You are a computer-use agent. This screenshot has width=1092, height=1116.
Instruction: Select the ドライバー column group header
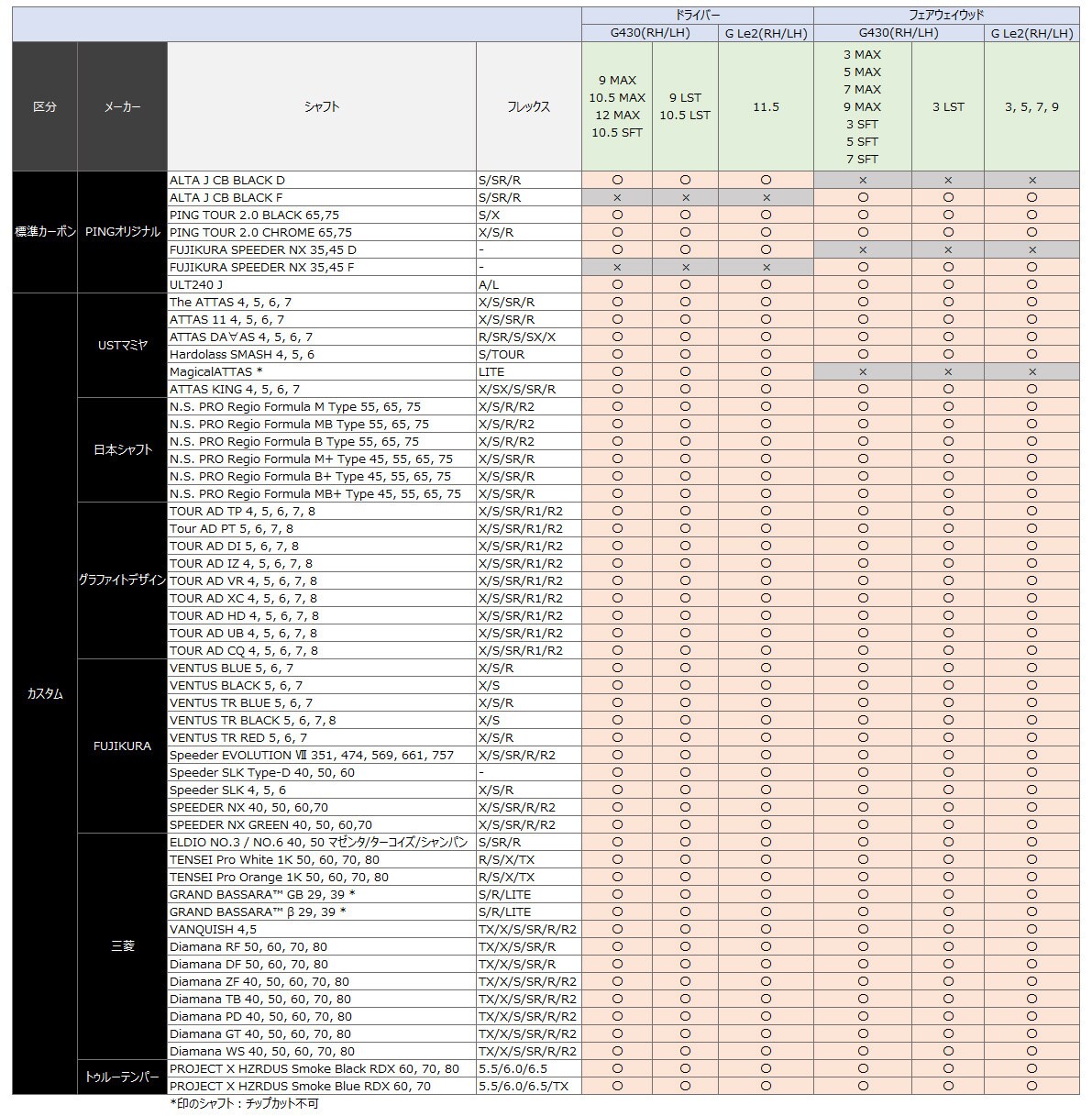coord(697,15)
